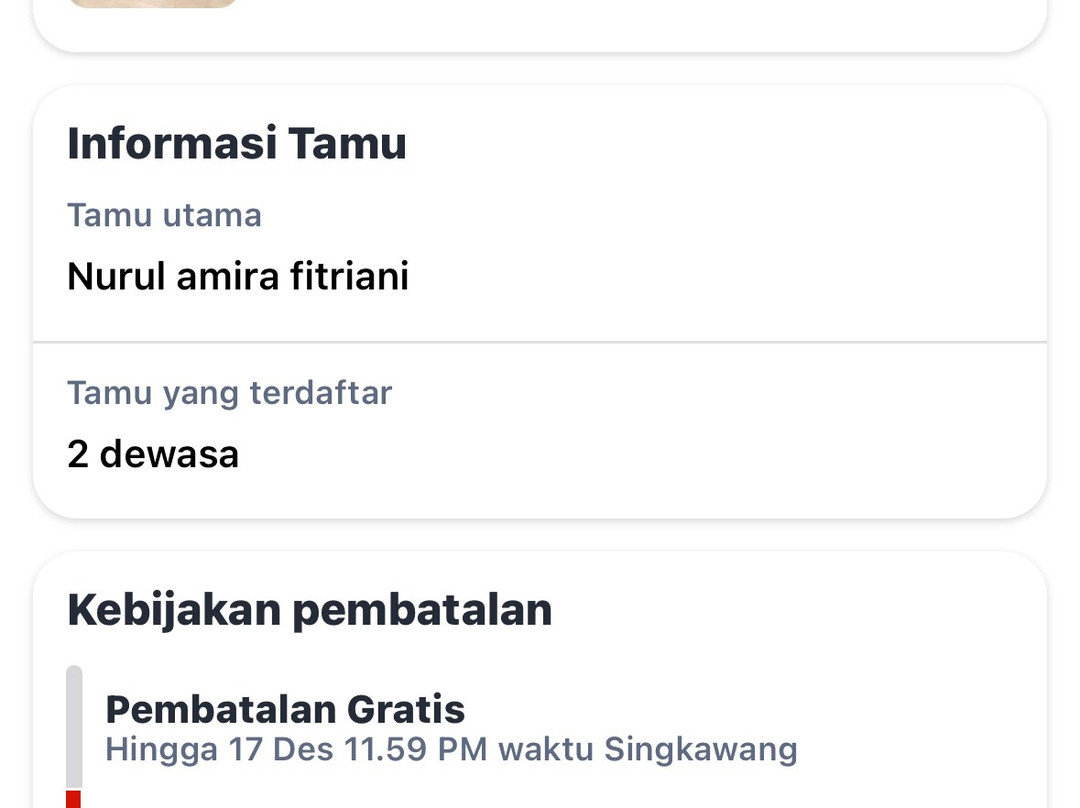Image resolution: width=1080 pixels, height=808 pixels.
Task: Tap the white card area beside the thumbnail
Action: pyautogui.click(x=640, y=20)
